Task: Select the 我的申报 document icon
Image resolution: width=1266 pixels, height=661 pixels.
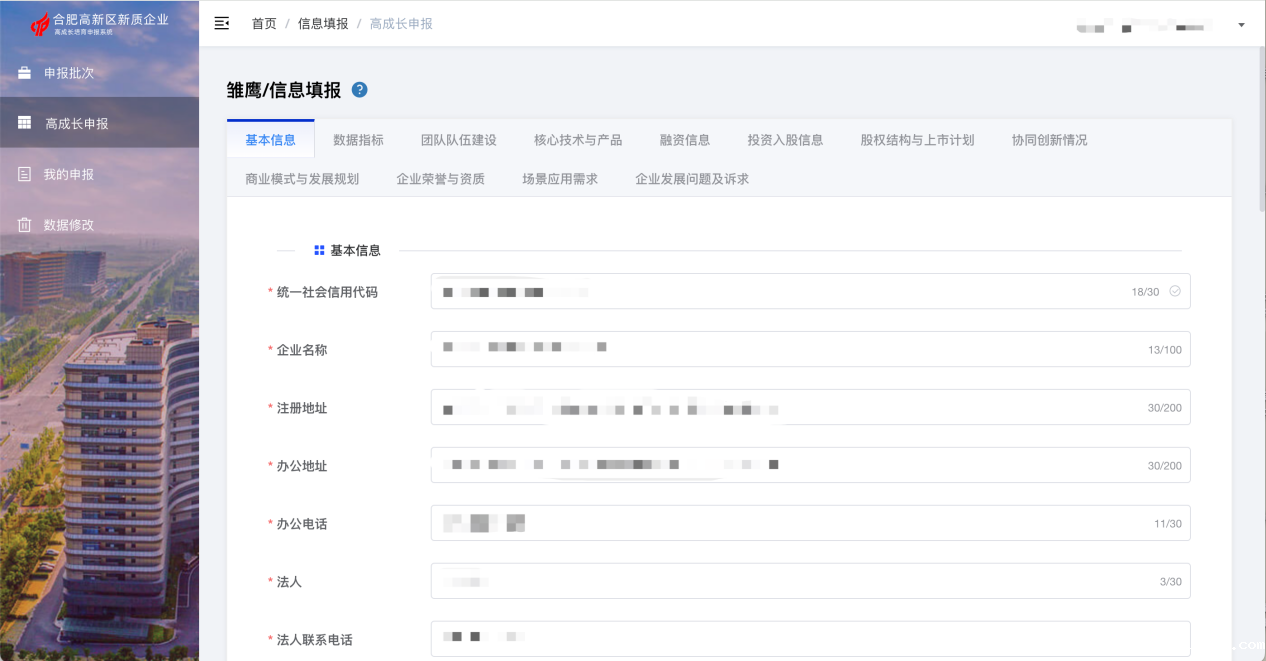Action: 22,173
